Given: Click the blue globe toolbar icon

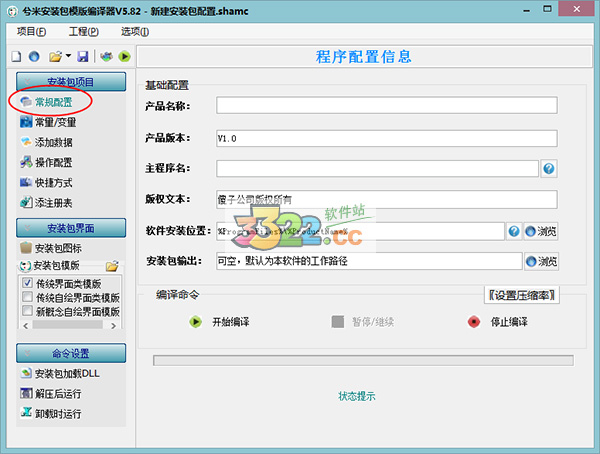Looking at the screenshot, I should [34, 57].
